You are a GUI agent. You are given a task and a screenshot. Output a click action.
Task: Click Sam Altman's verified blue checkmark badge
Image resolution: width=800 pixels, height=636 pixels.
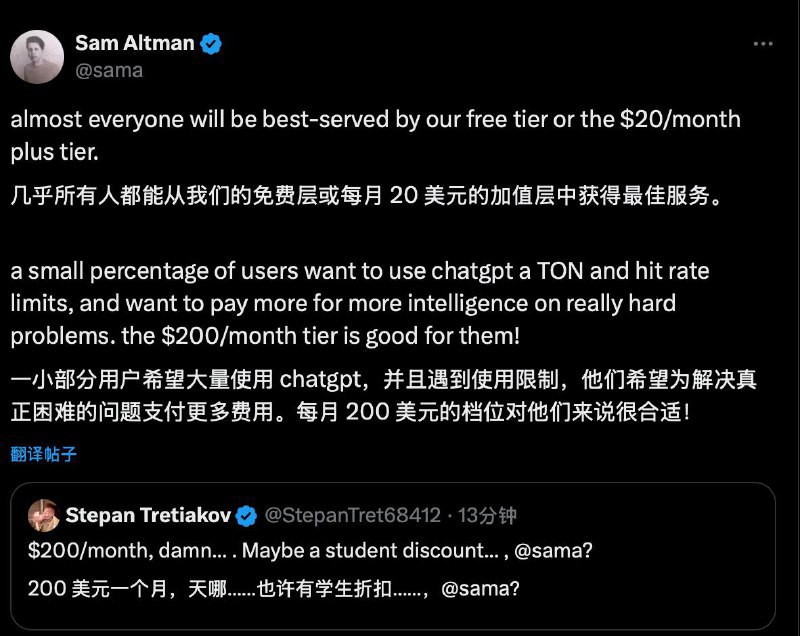coord(211,43)
